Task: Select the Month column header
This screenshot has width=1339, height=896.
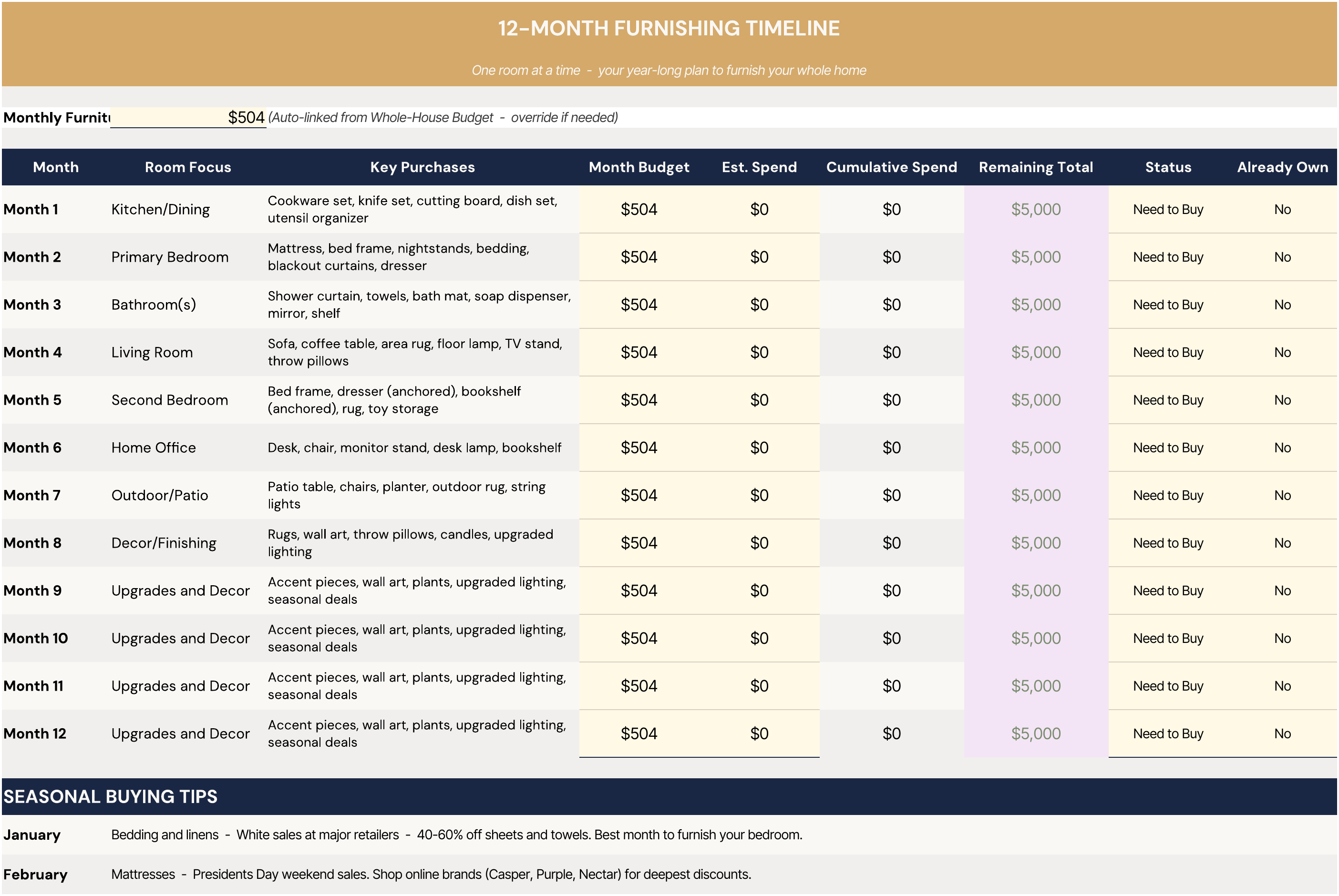Action: click(55, 167)
